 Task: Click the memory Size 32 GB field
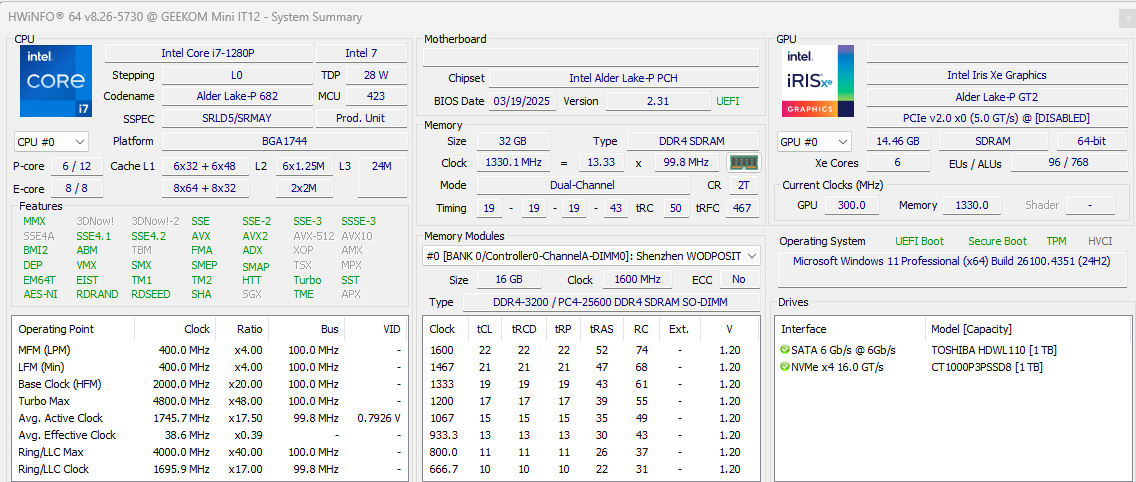512,141
